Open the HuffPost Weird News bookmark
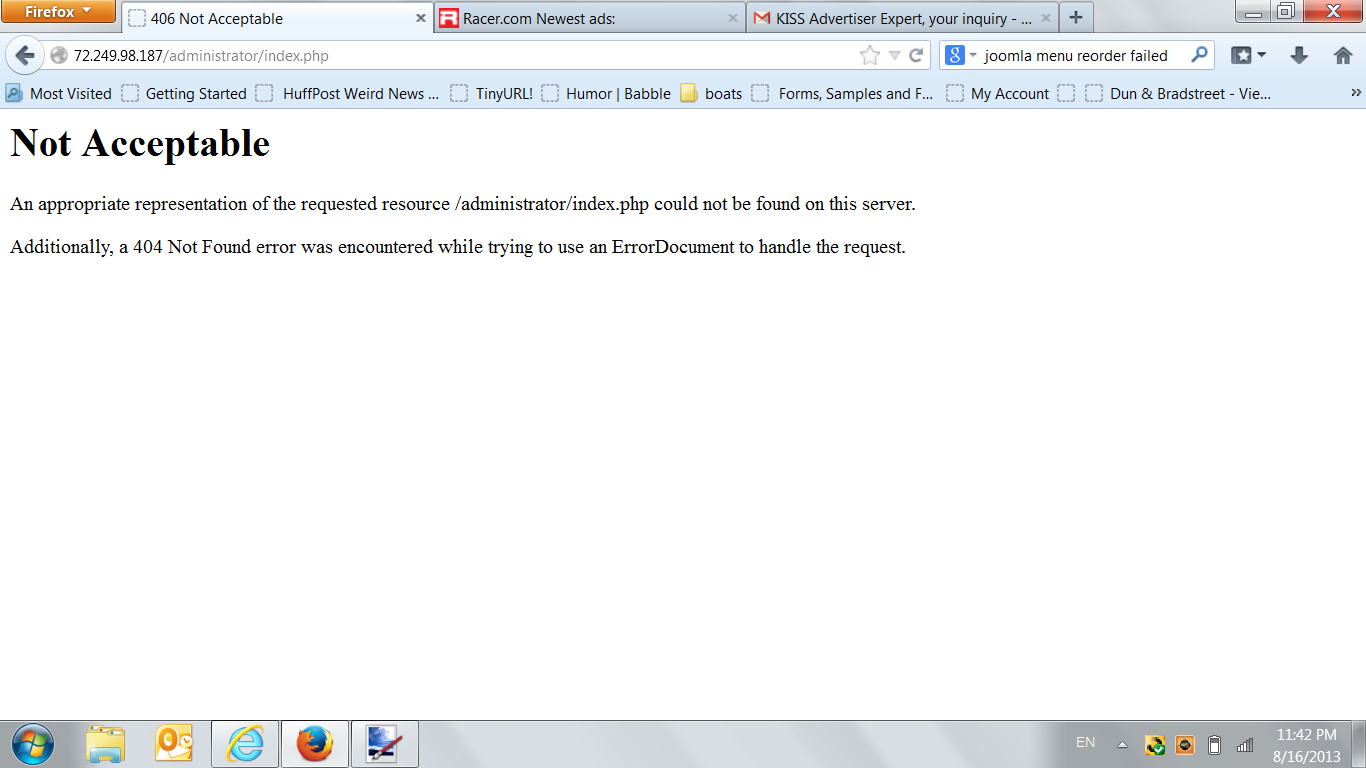Image resolution: width=1366 pixels, height=768 pixels. coord(348,94)
